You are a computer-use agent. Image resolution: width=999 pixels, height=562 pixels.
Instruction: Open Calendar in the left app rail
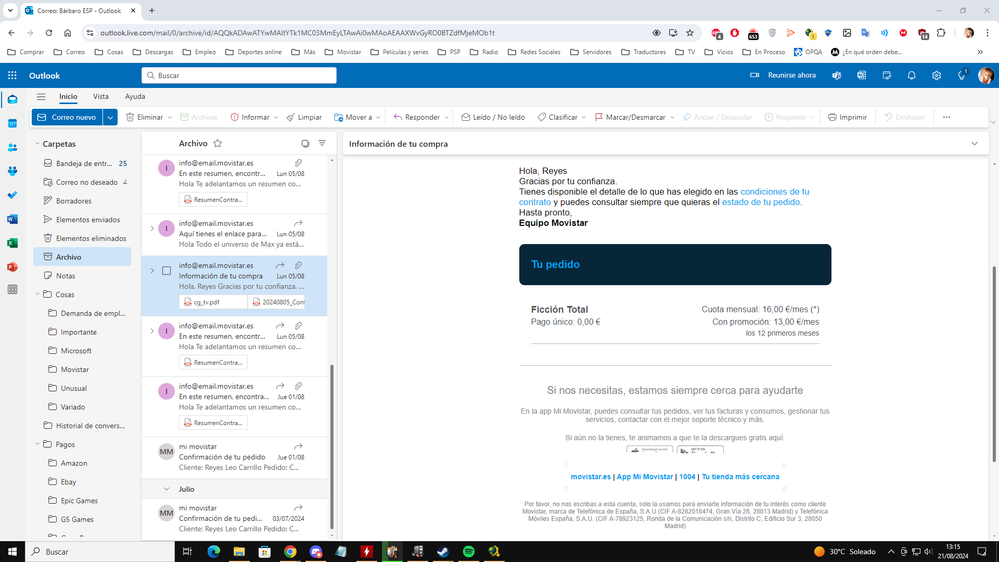tap(12, 124)
